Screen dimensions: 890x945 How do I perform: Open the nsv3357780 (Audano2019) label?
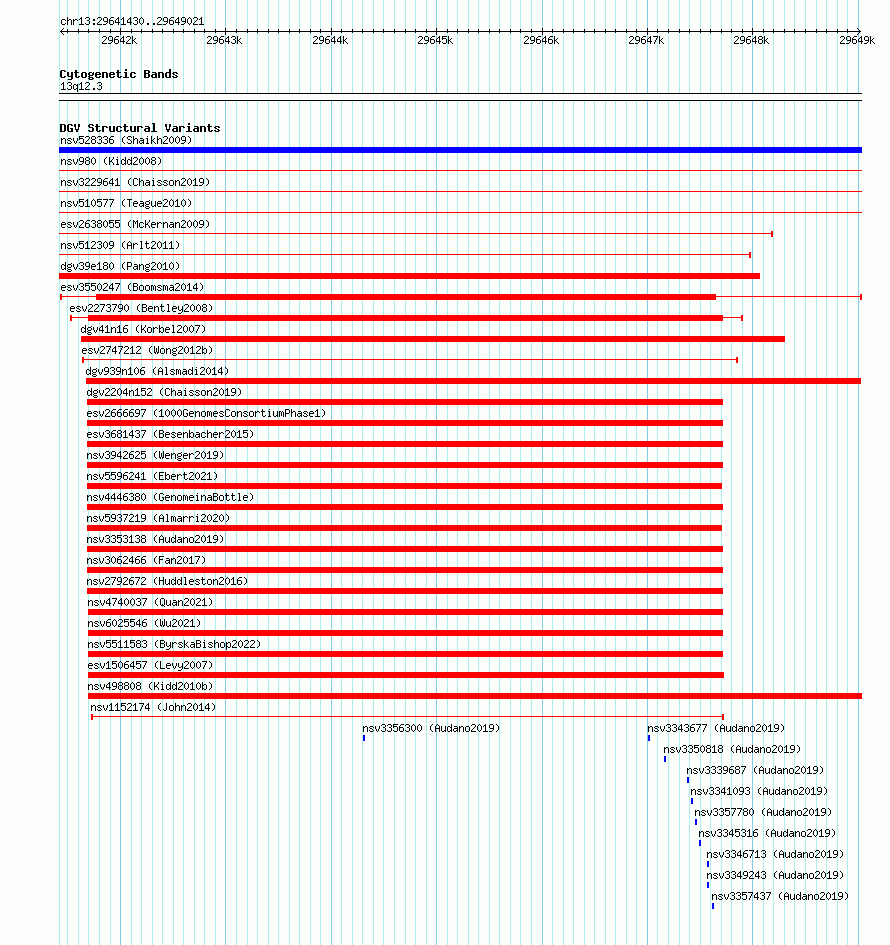pos(763,812)
